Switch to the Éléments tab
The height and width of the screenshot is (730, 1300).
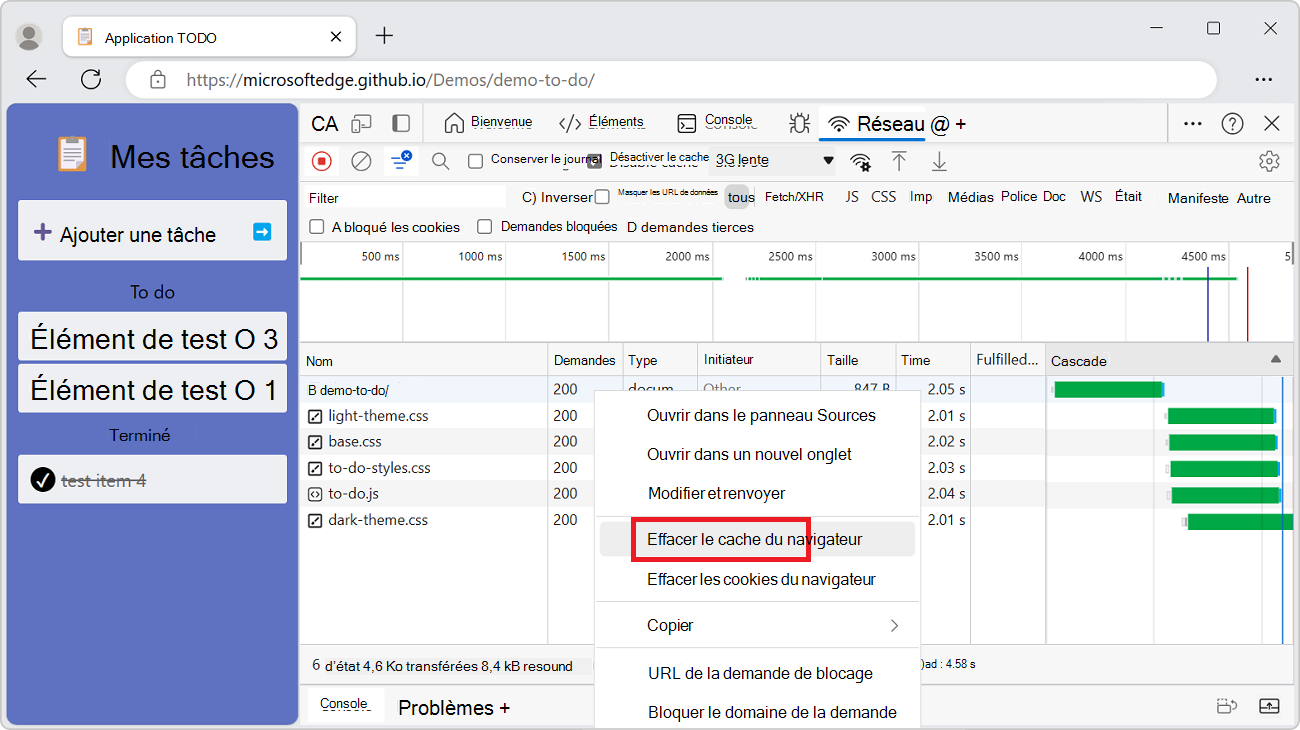pos(602,123)
